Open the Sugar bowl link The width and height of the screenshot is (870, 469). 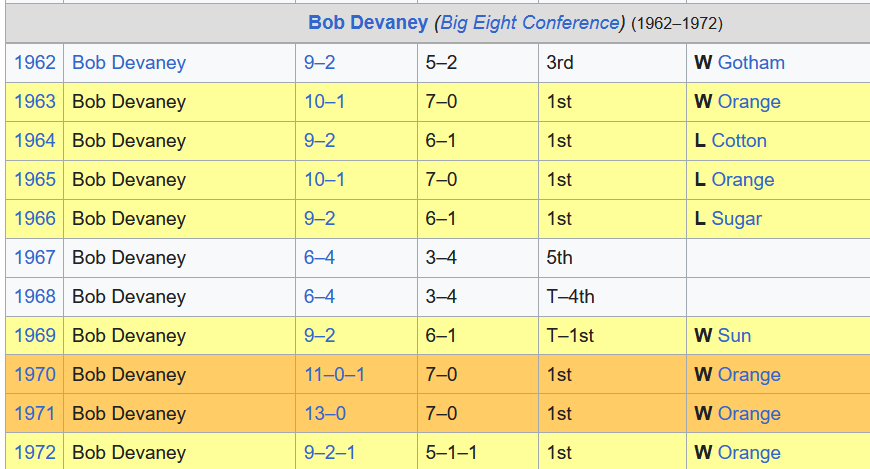pos(737,219)
